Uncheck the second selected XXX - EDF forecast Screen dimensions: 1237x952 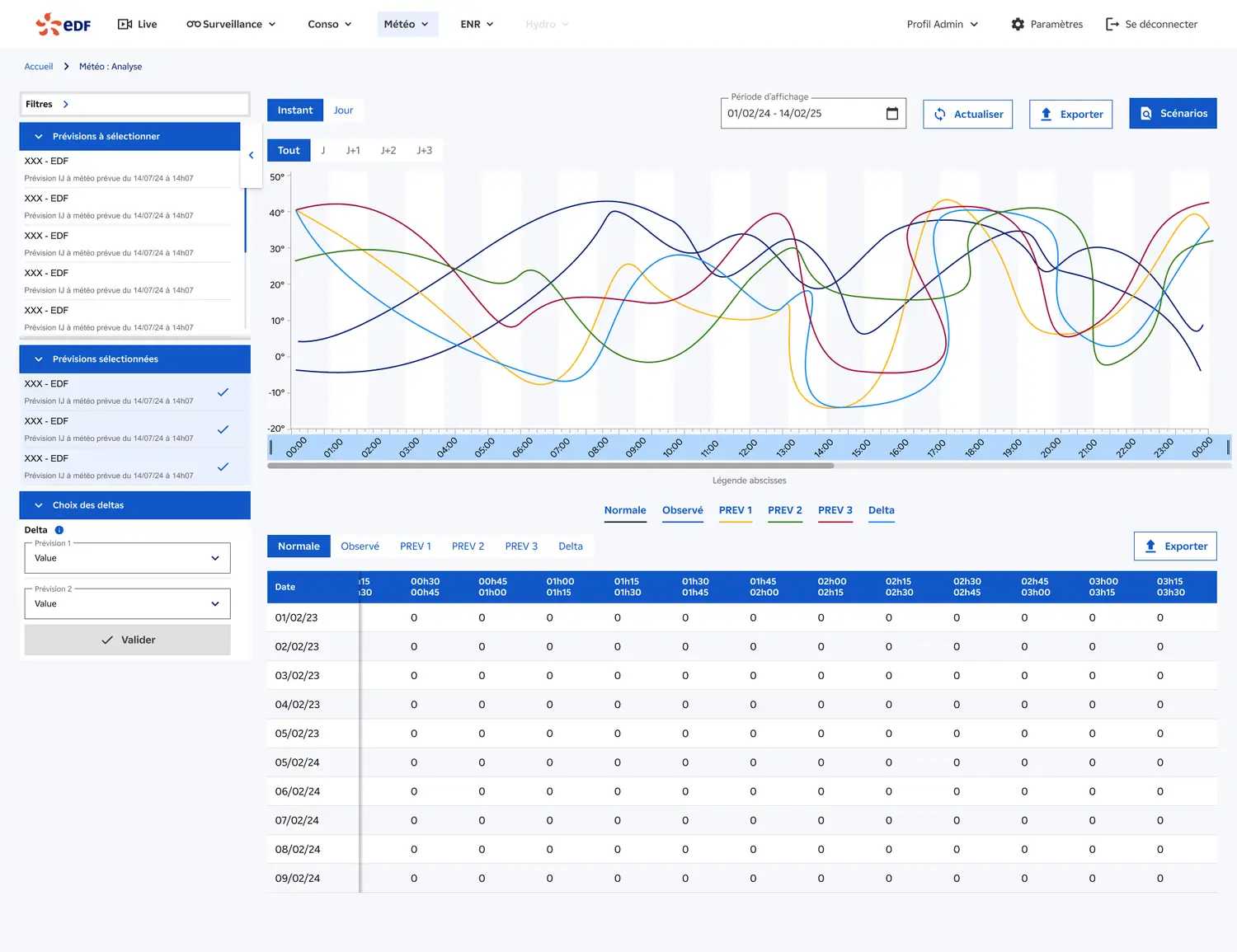223,429
